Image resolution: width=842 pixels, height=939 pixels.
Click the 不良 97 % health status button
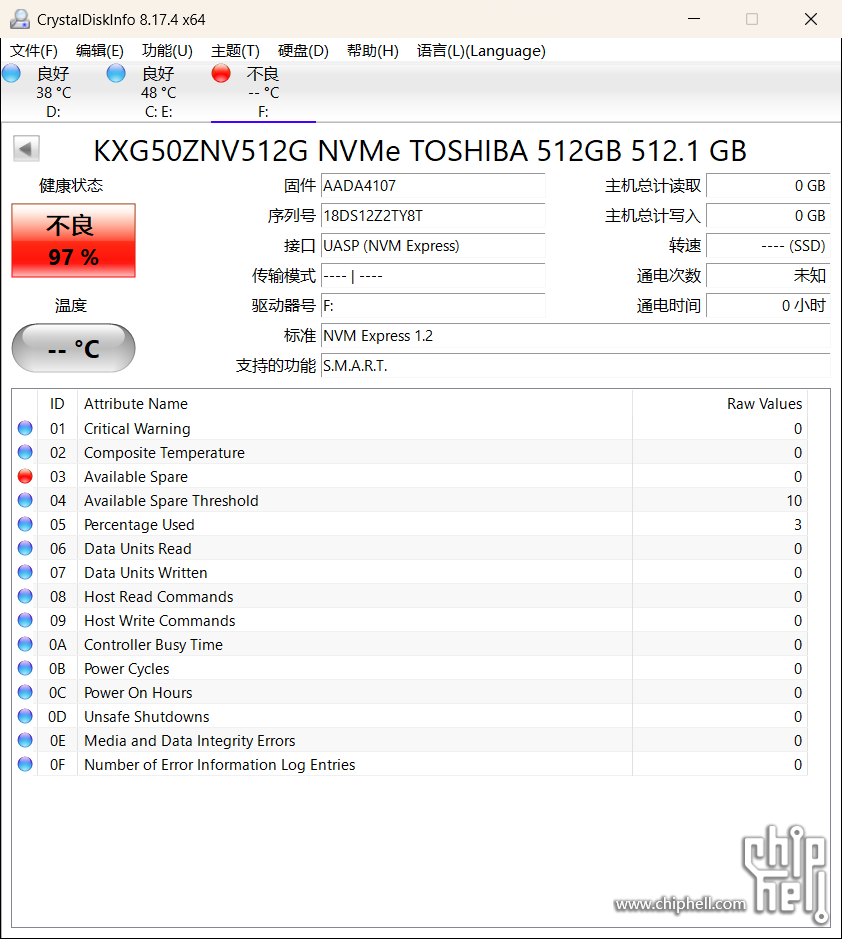click(x=74, y=241)
